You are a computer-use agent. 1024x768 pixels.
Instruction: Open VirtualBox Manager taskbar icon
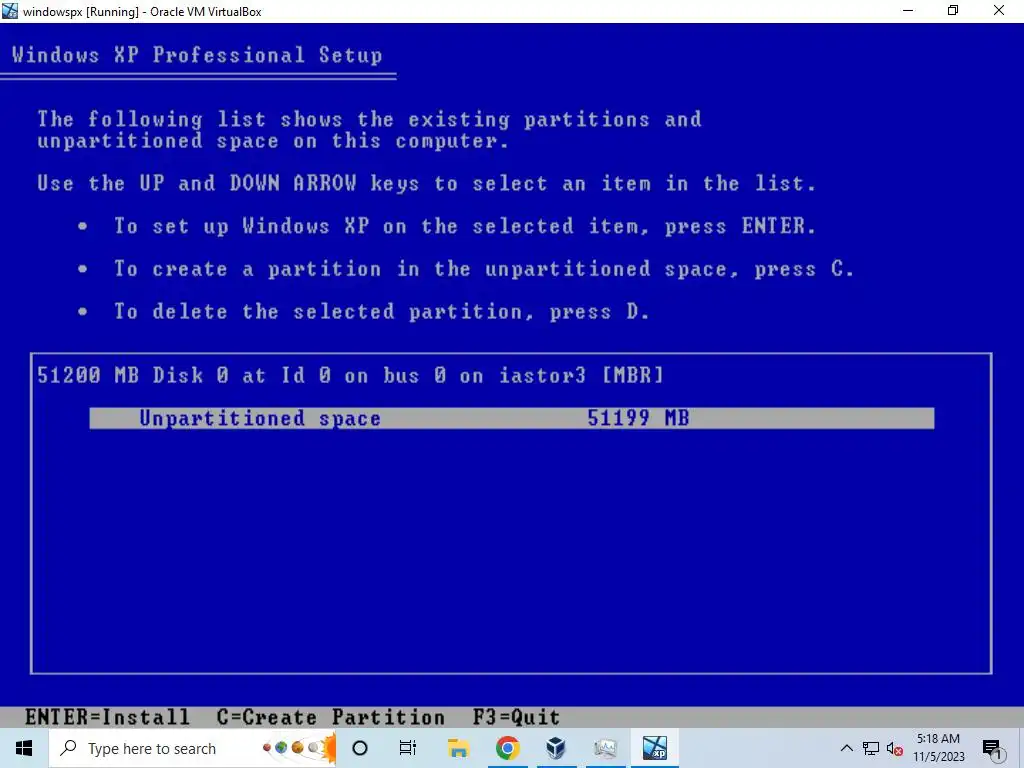pyautogui.click(x=556, y=748)
